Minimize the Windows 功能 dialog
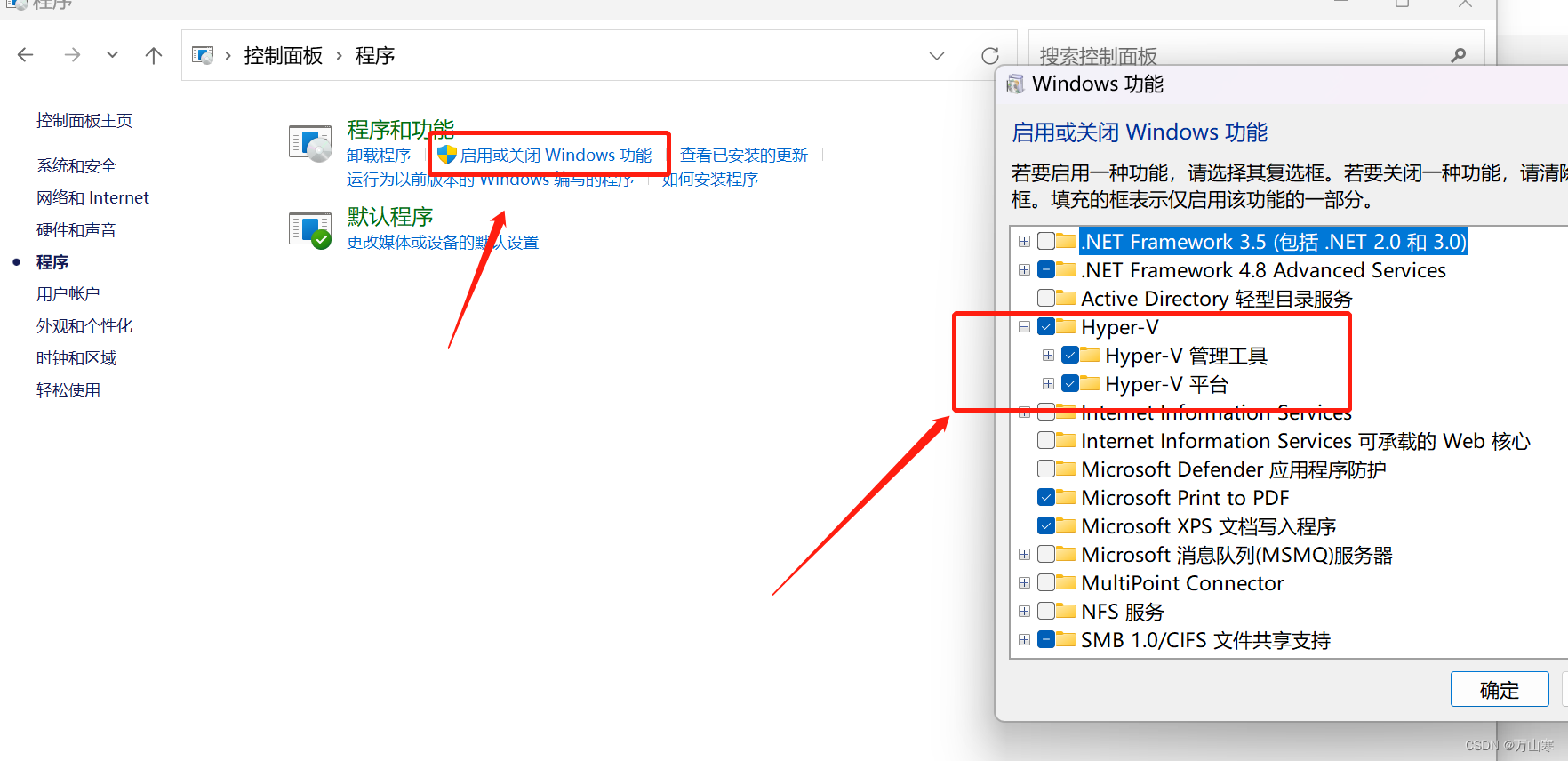This screenshot has width=1568, height=761. [1520, 84]
